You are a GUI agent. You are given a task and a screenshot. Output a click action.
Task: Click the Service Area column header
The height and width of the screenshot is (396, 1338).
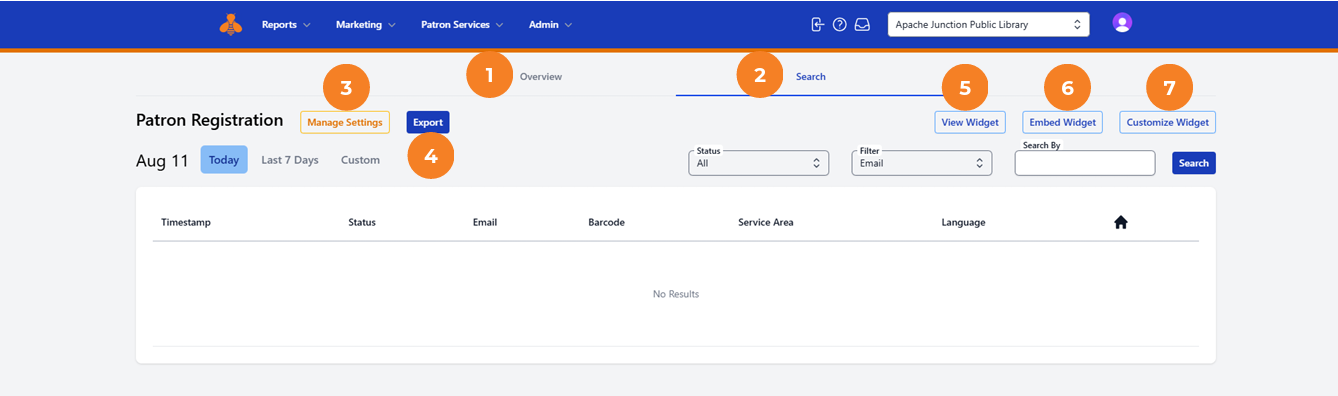(766, 222)
